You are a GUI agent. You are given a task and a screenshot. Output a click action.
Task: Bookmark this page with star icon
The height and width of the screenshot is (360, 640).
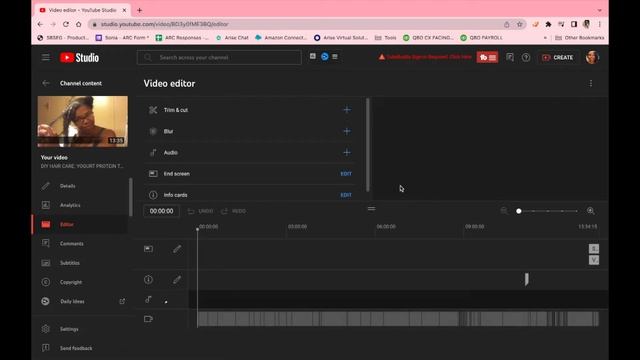[520, 24]
